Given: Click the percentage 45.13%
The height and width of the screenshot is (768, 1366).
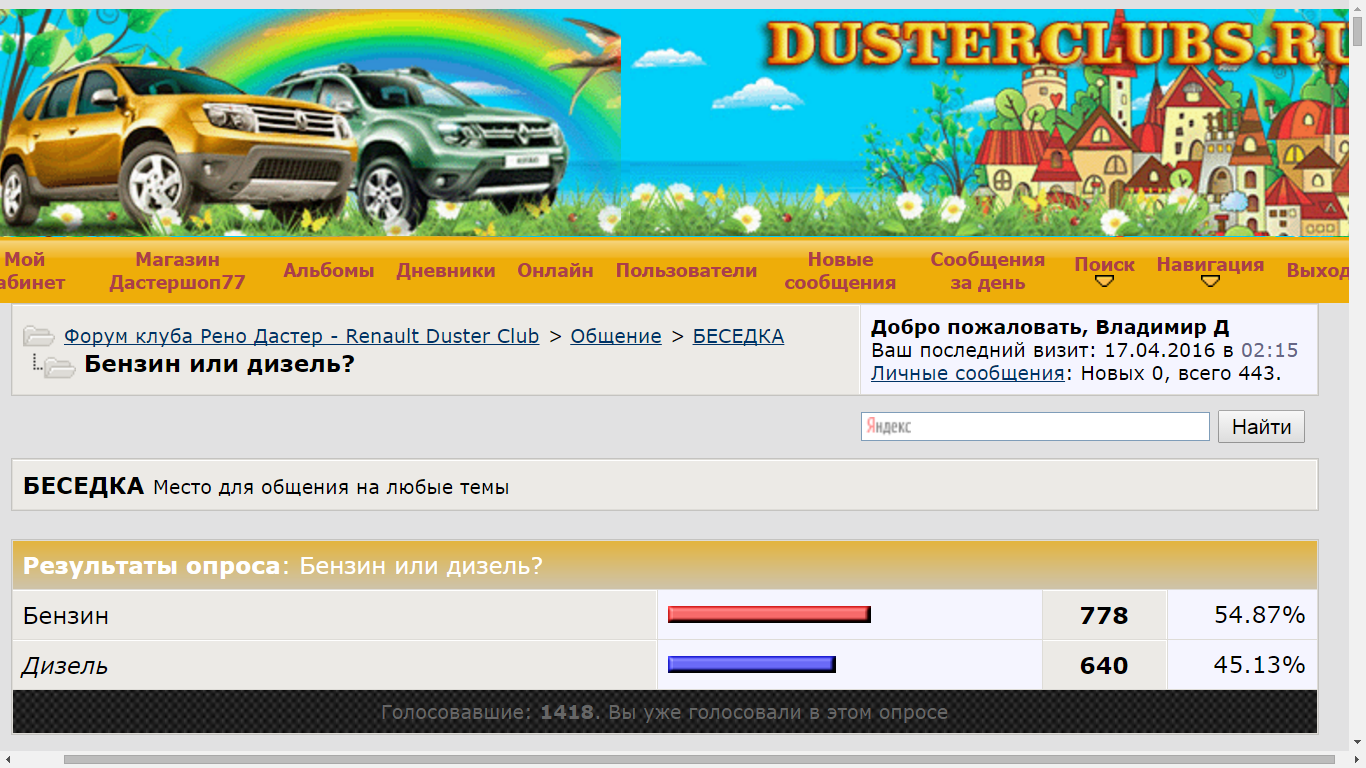Looking at the screenshot, I should [x=1260, y=665].
